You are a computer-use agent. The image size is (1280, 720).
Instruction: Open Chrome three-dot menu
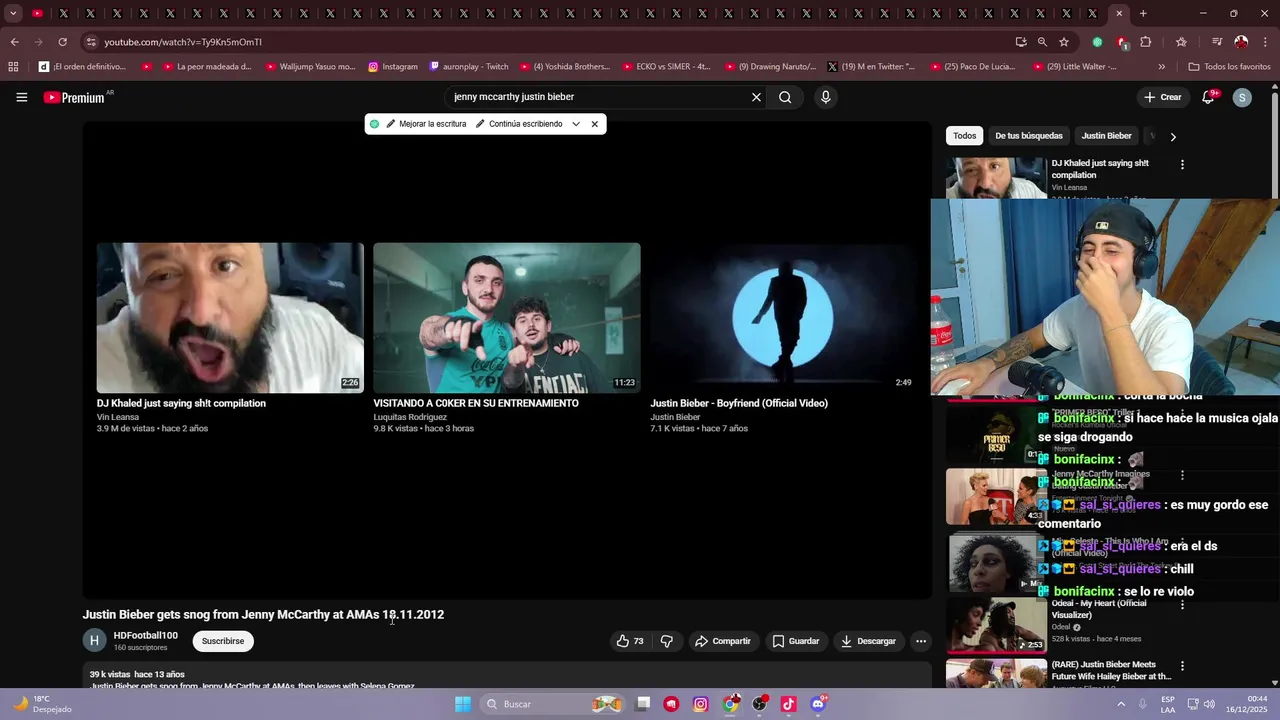pyautogui.click(x=1266, y=42)
